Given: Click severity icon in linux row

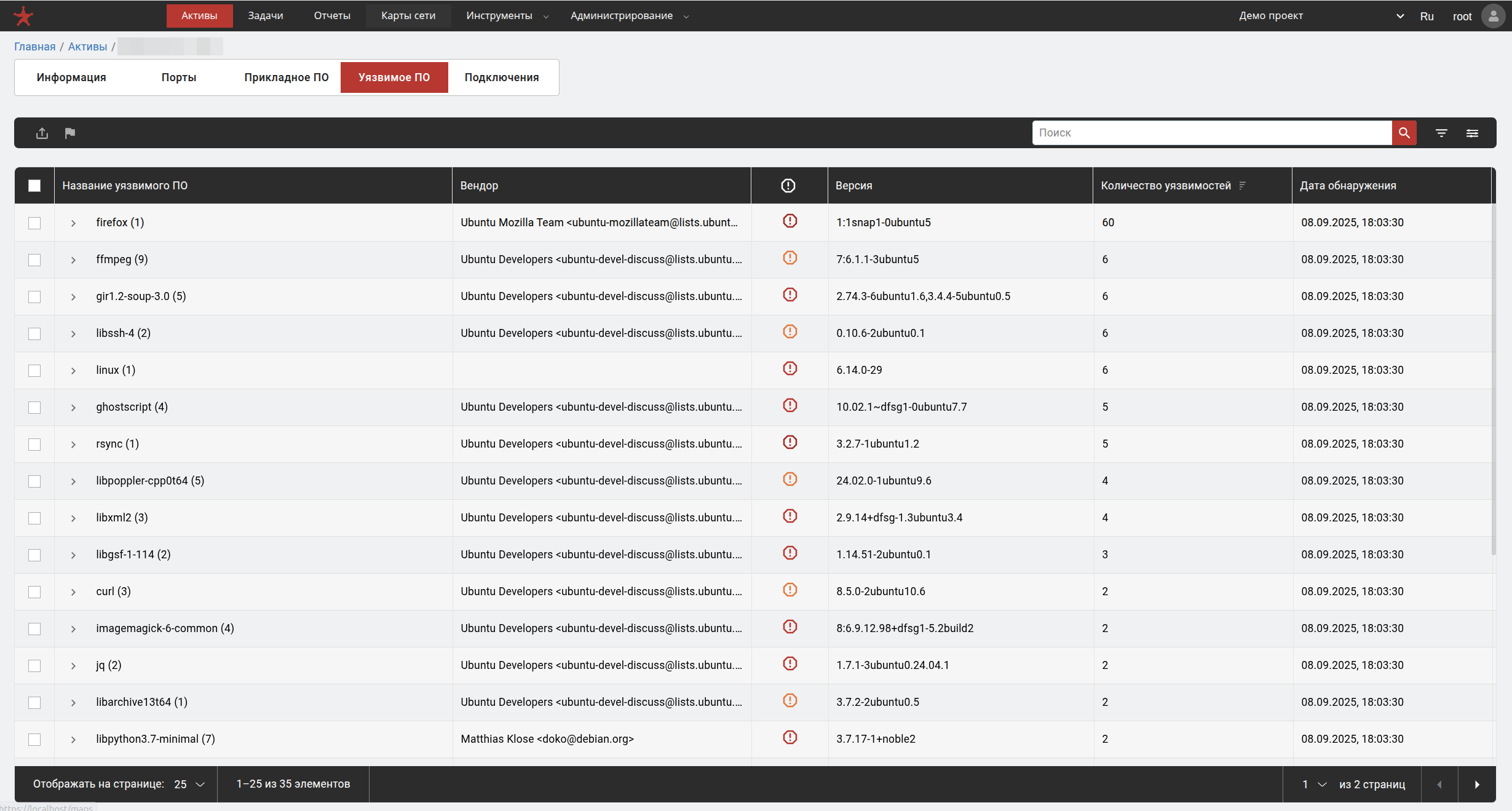Looking at the screenshot, I should [x=790, y=368].
